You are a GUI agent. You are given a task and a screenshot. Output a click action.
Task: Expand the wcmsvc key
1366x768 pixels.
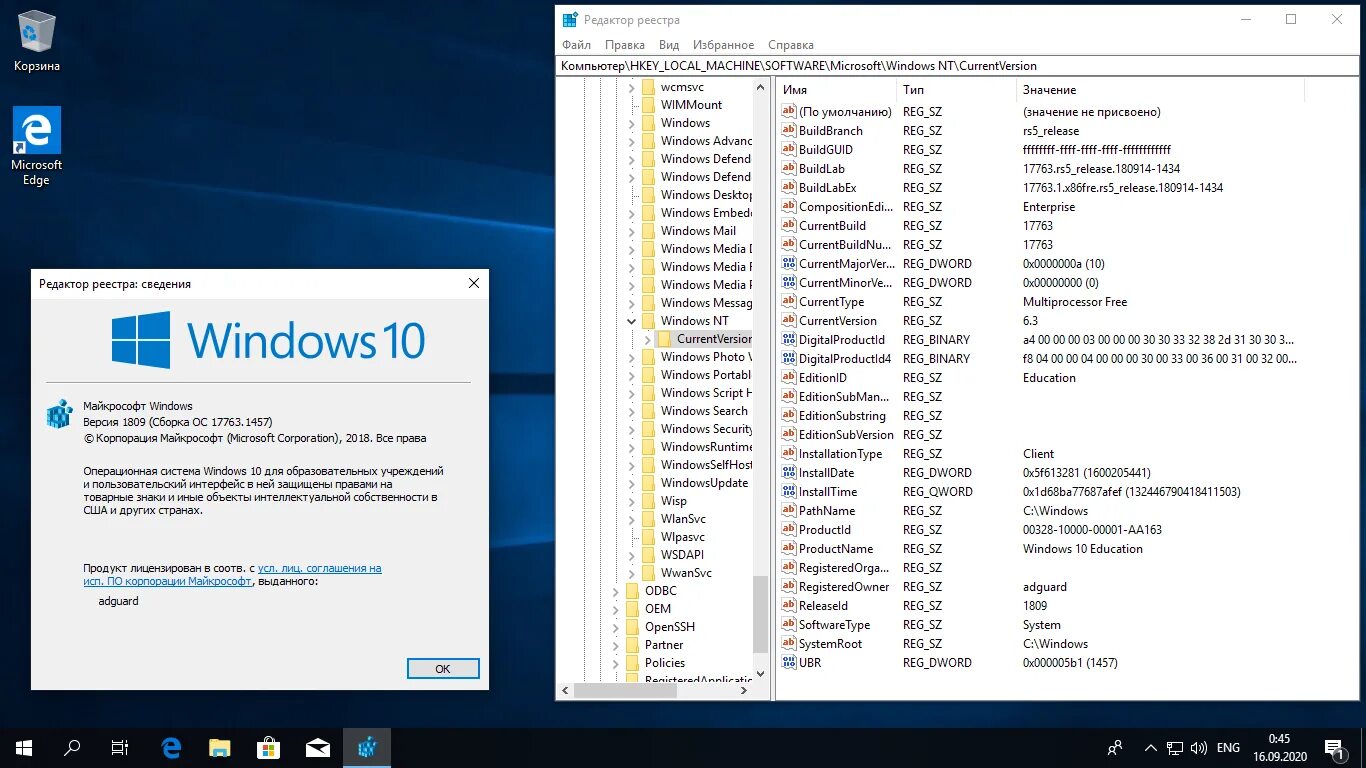point(631,87)
